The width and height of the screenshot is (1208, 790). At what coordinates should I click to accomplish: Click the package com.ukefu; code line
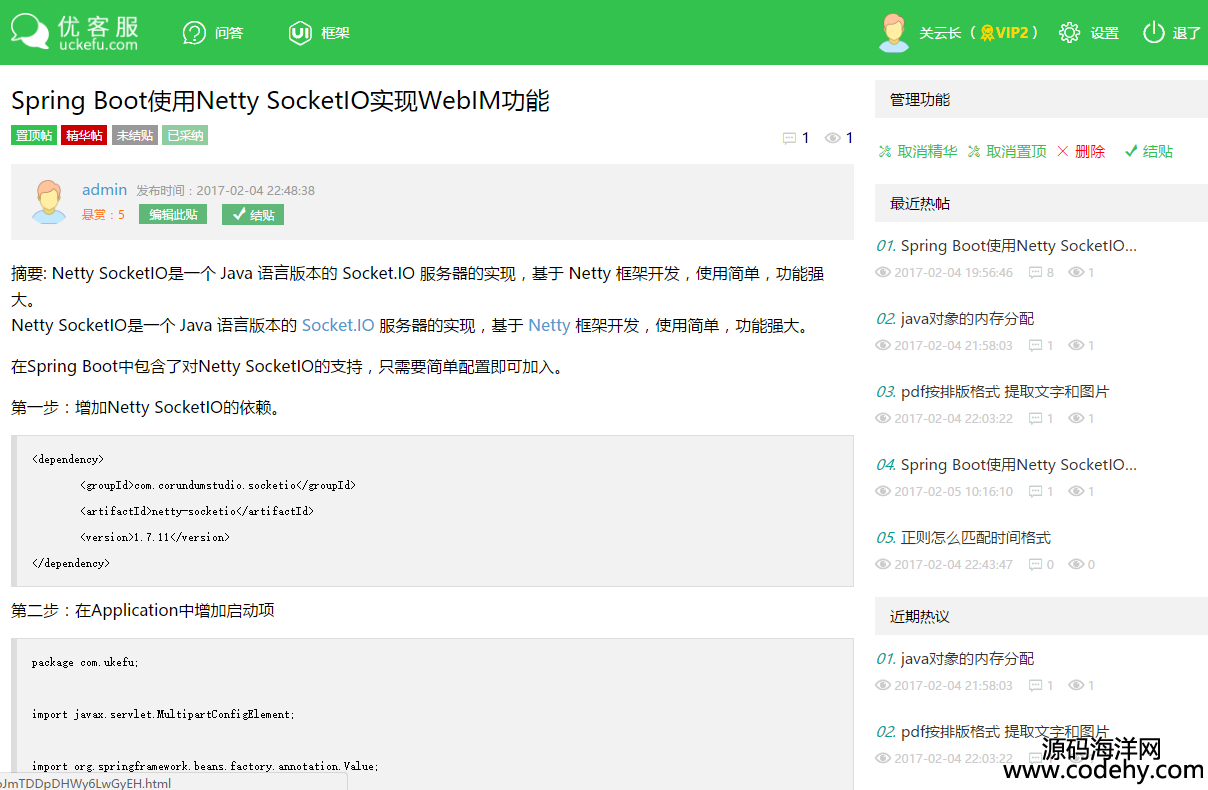(x=85, y=662)
